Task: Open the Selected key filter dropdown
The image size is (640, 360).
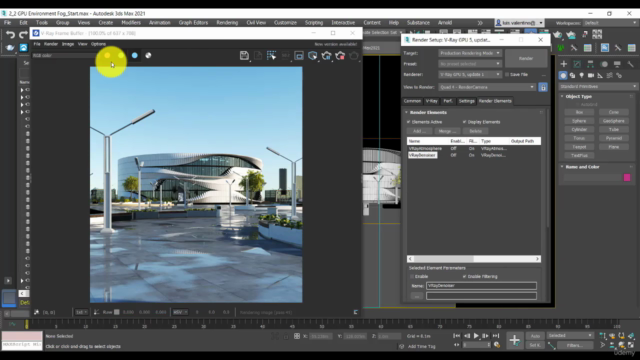Action: click(570, 336)
